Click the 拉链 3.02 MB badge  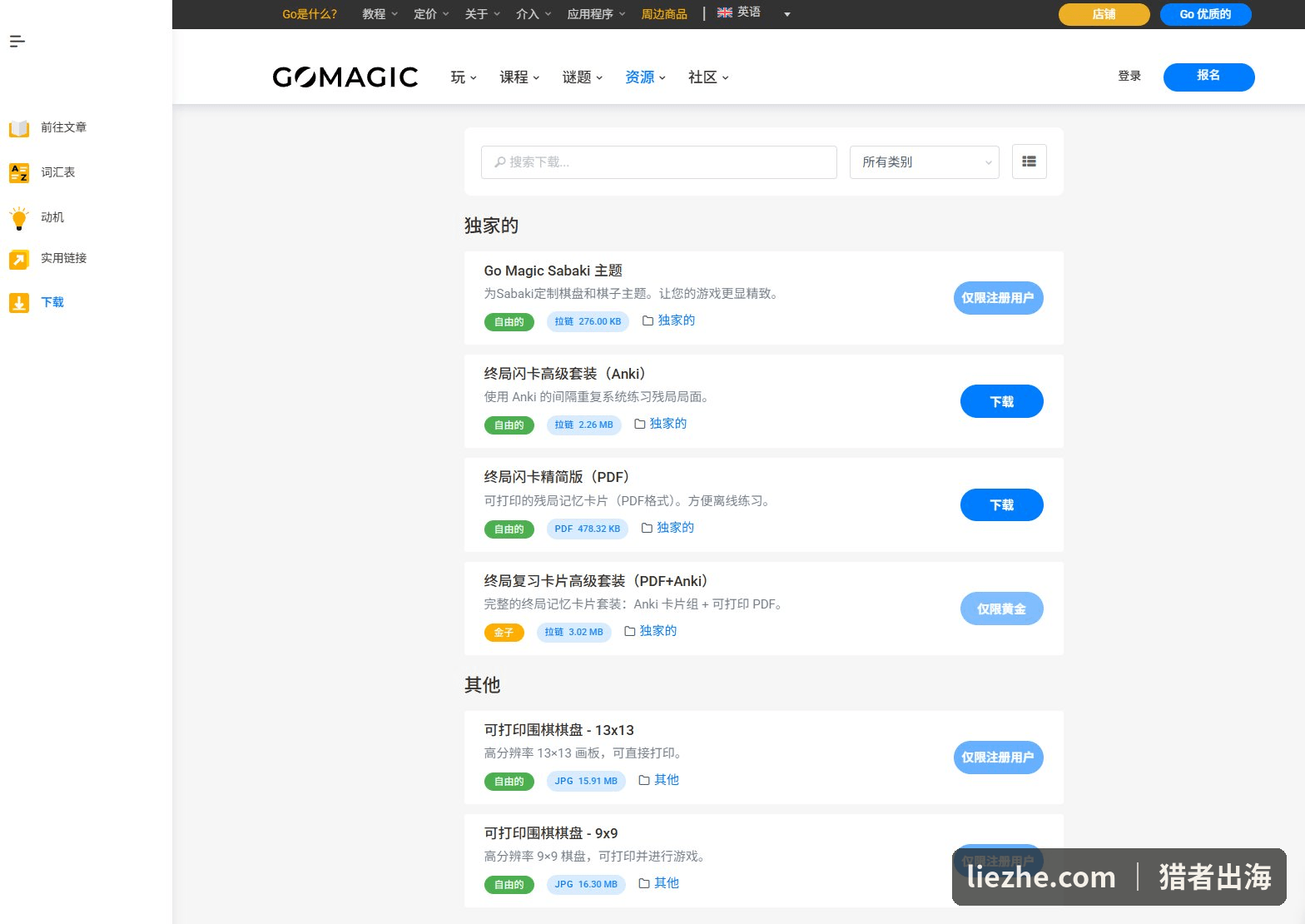point(574,633)
